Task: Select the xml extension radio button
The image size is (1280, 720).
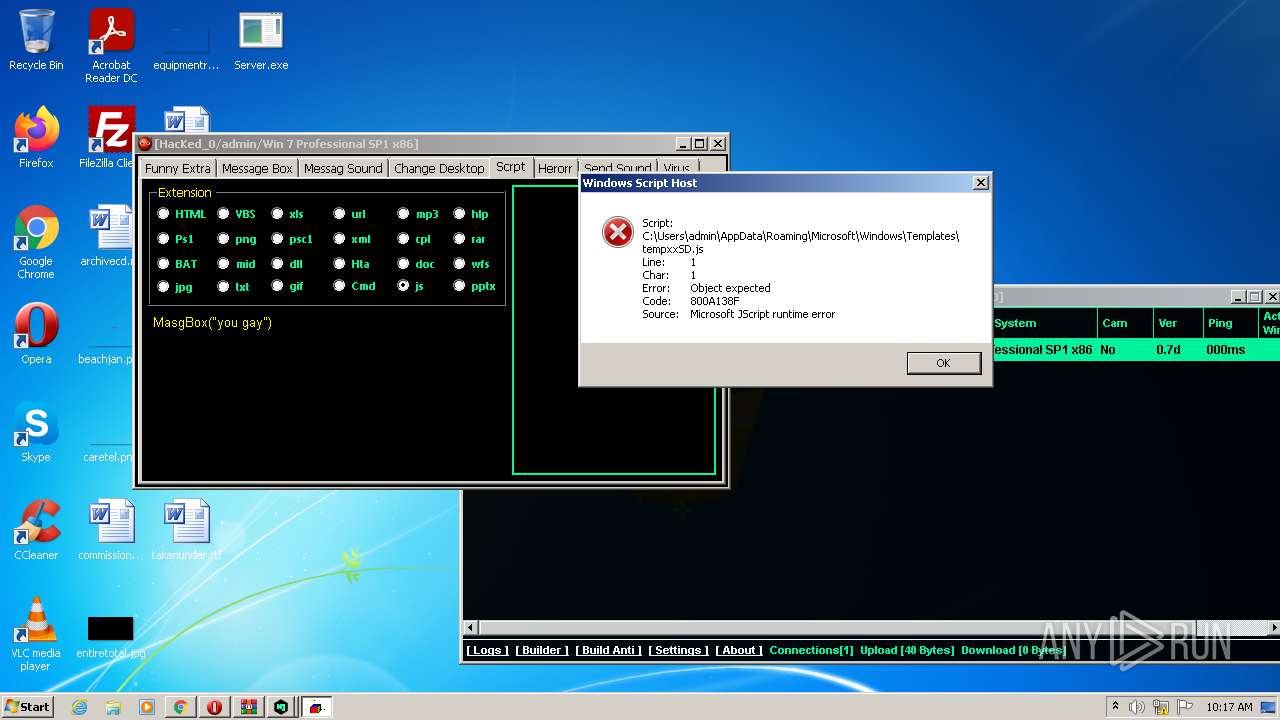Action: click(339, 239)
